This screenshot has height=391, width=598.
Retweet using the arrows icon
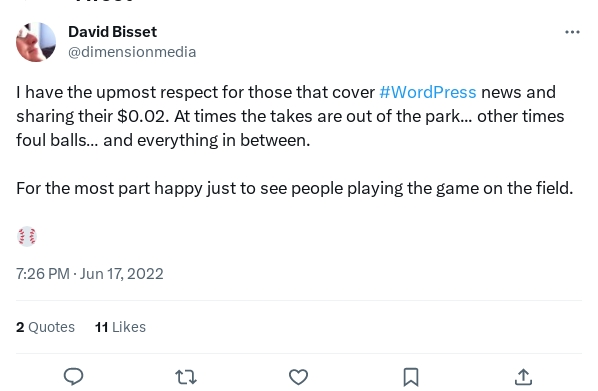click(186, 377)
